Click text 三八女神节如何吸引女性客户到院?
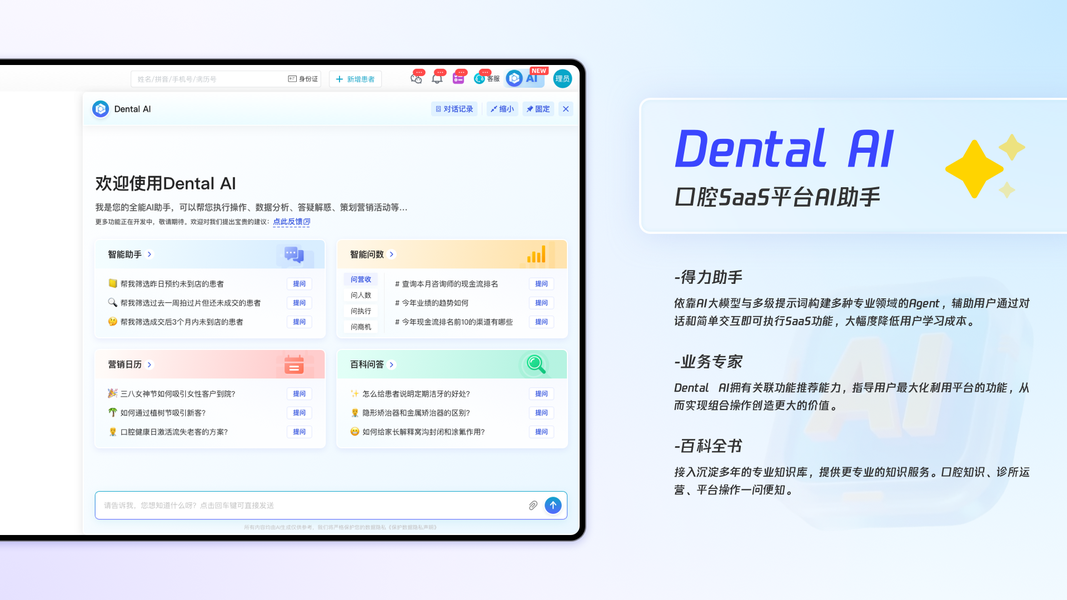 pos(178,394)
